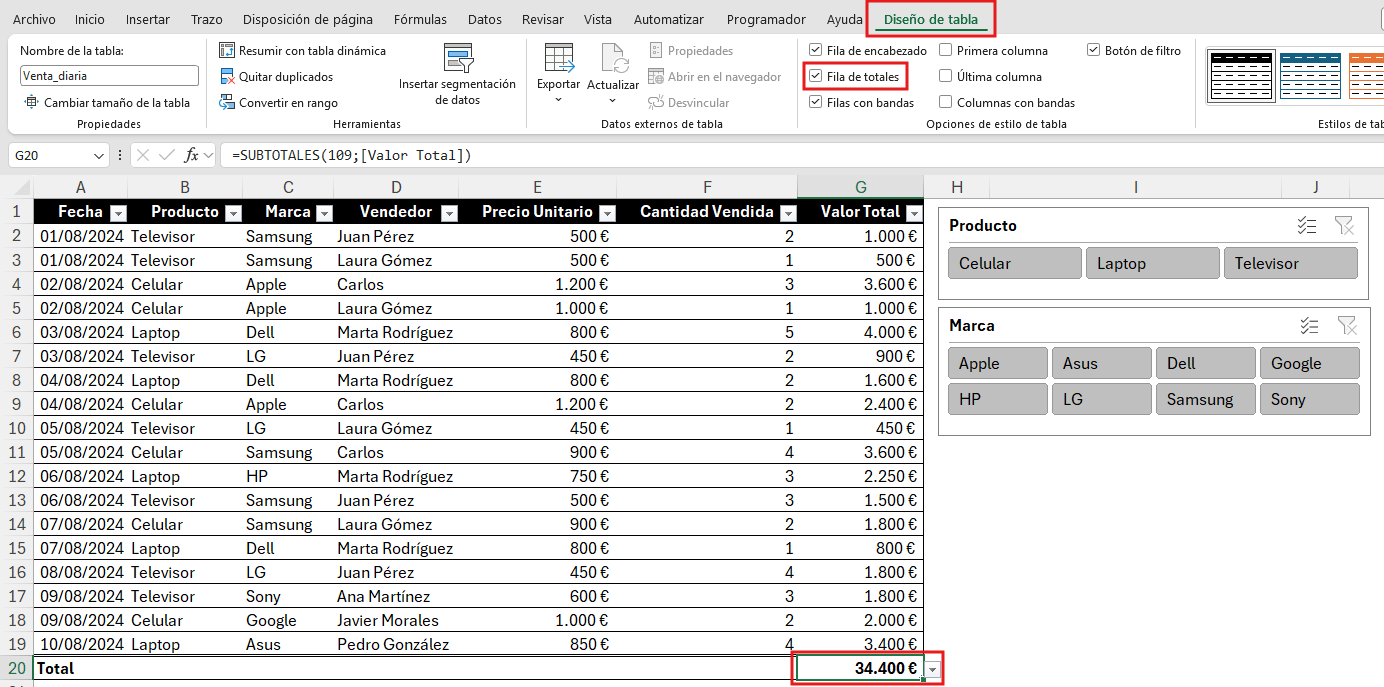Open the Fecha column filter dropdown
1384x687 pixels.
[118, 213]
